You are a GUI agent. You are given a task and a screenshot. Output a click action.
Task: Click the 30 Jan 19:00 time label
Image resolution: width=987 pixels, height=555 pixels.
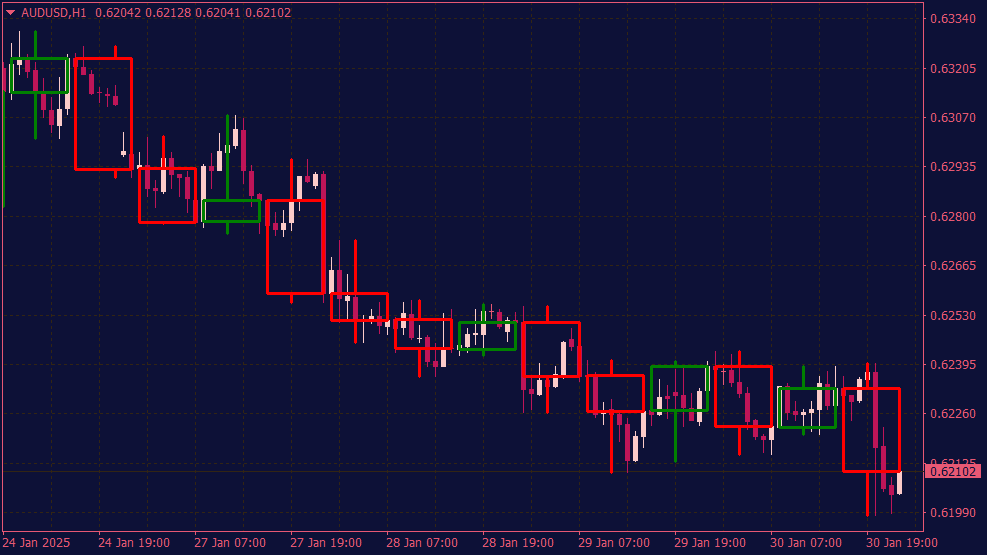tap(902, 542)
